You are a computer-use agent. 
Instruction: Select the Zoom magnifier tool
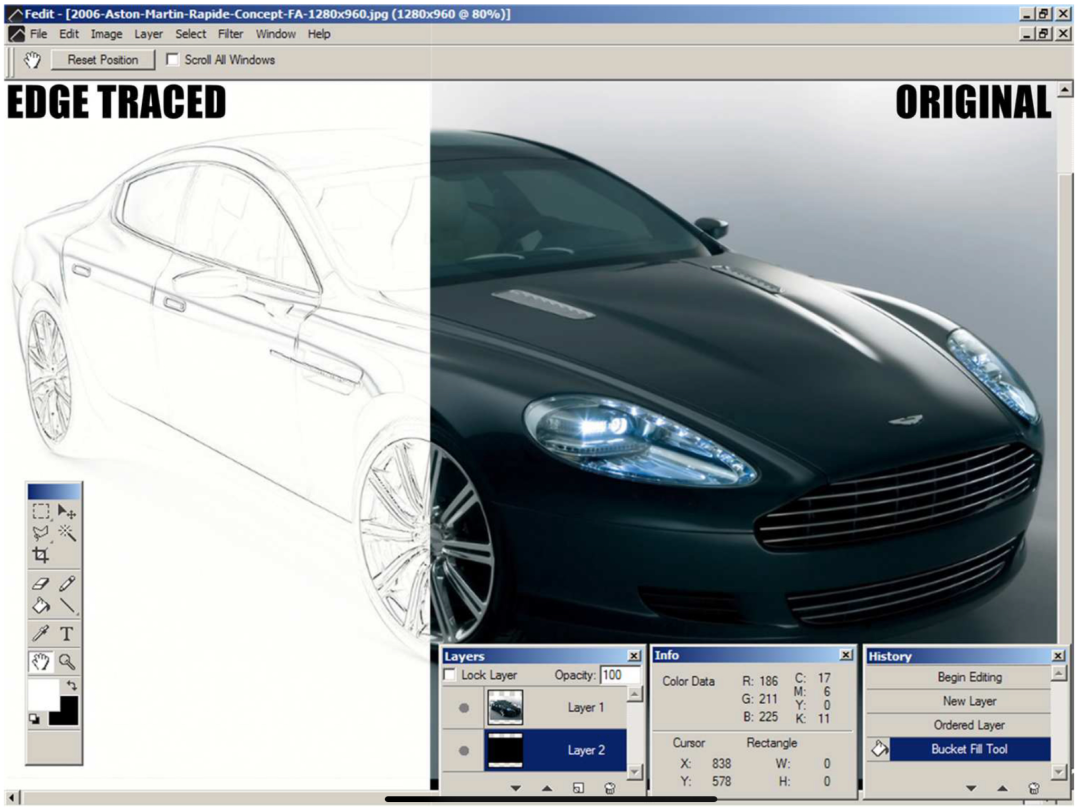(67, 662)
